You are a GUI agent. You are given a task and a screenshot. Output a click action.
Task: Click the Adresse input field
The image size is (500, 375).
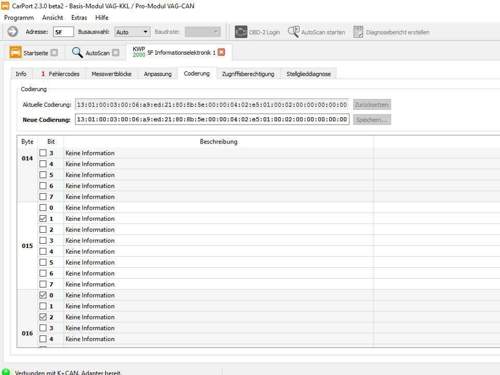point(63,32)
